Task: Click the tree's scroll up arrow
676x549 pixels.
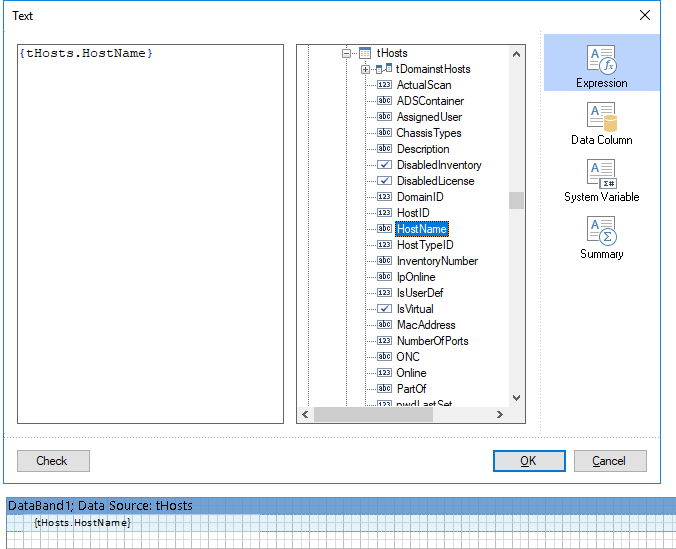Action: pos(516,54)
